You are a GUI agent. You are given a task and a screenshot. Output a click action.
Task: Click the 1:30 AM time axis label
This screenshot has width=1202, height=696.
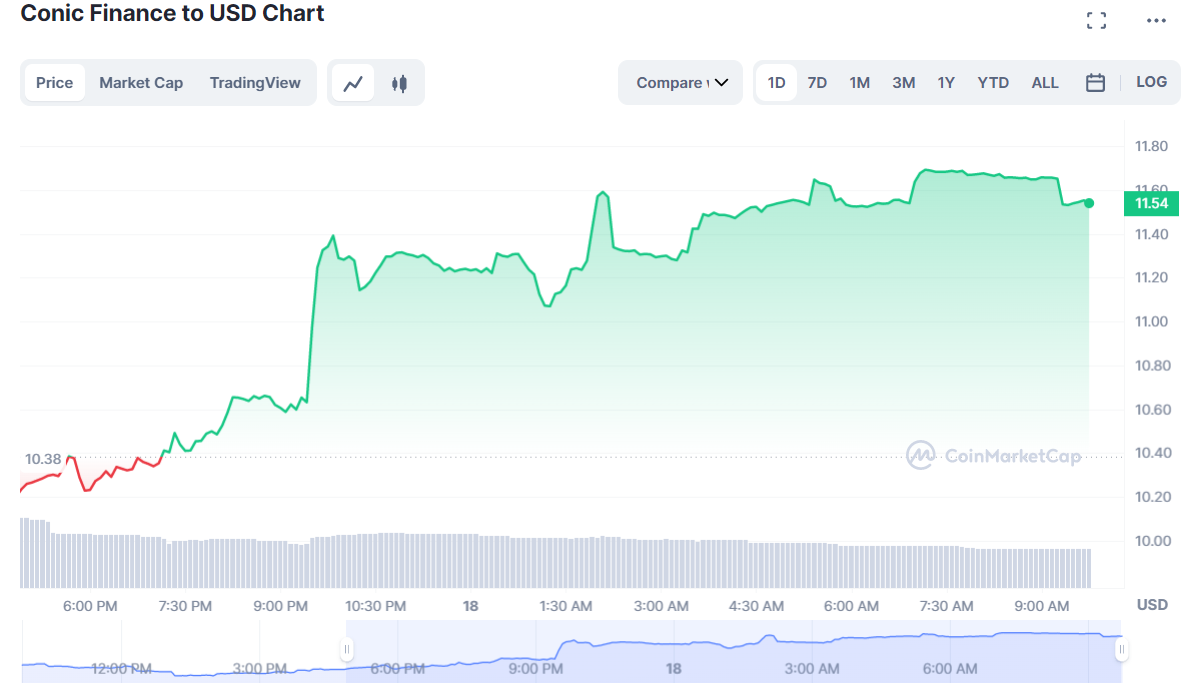pos(566,606)
